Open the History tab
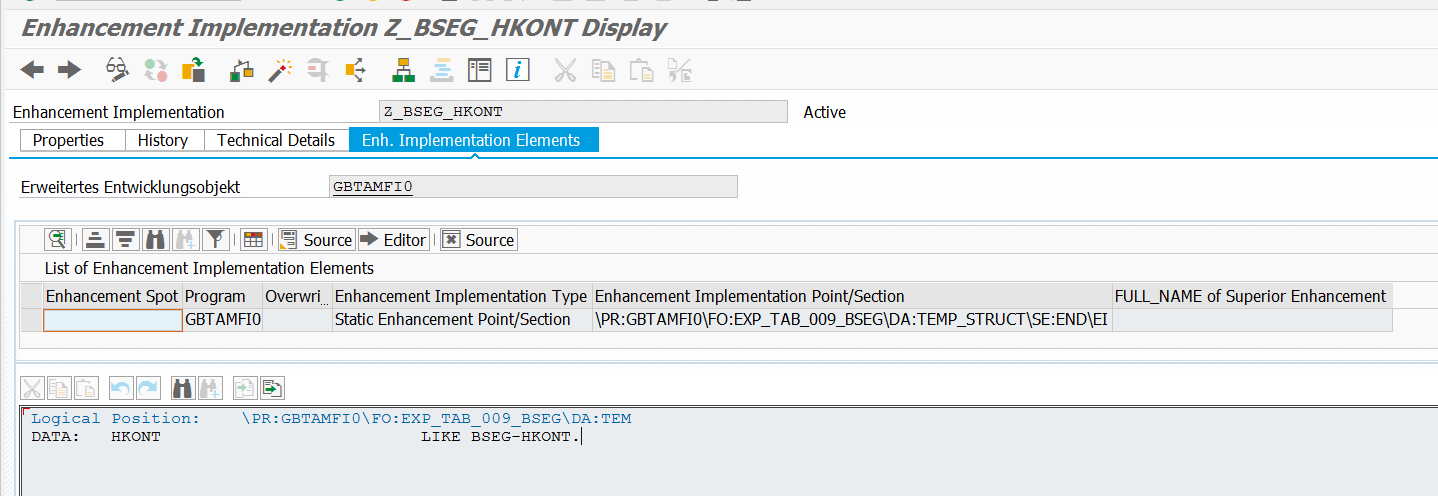This screenshot has height=496, width=1438. pos(163,140)
